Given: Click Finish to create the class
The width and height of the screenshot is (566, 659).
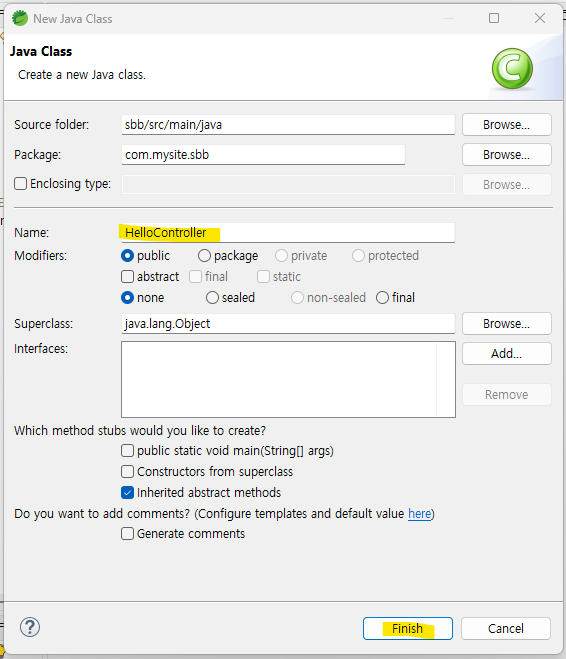Looking at the screenshot, I should click(x=408, y=628).
